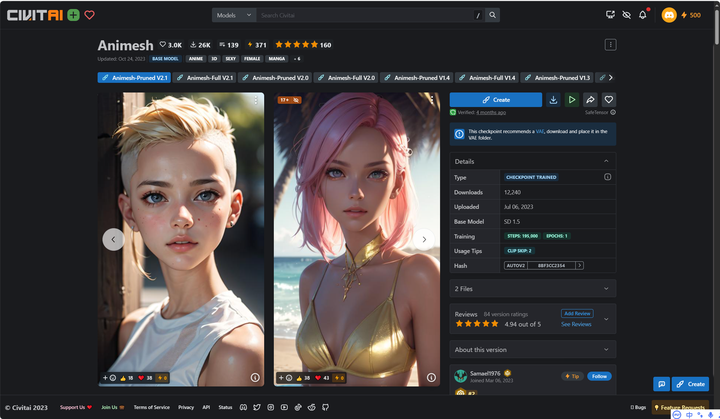Image resolution: width=720 pixels, height=419 pixels.
Task: Click the green play run-model icon
Action: (x=572, y=100)
